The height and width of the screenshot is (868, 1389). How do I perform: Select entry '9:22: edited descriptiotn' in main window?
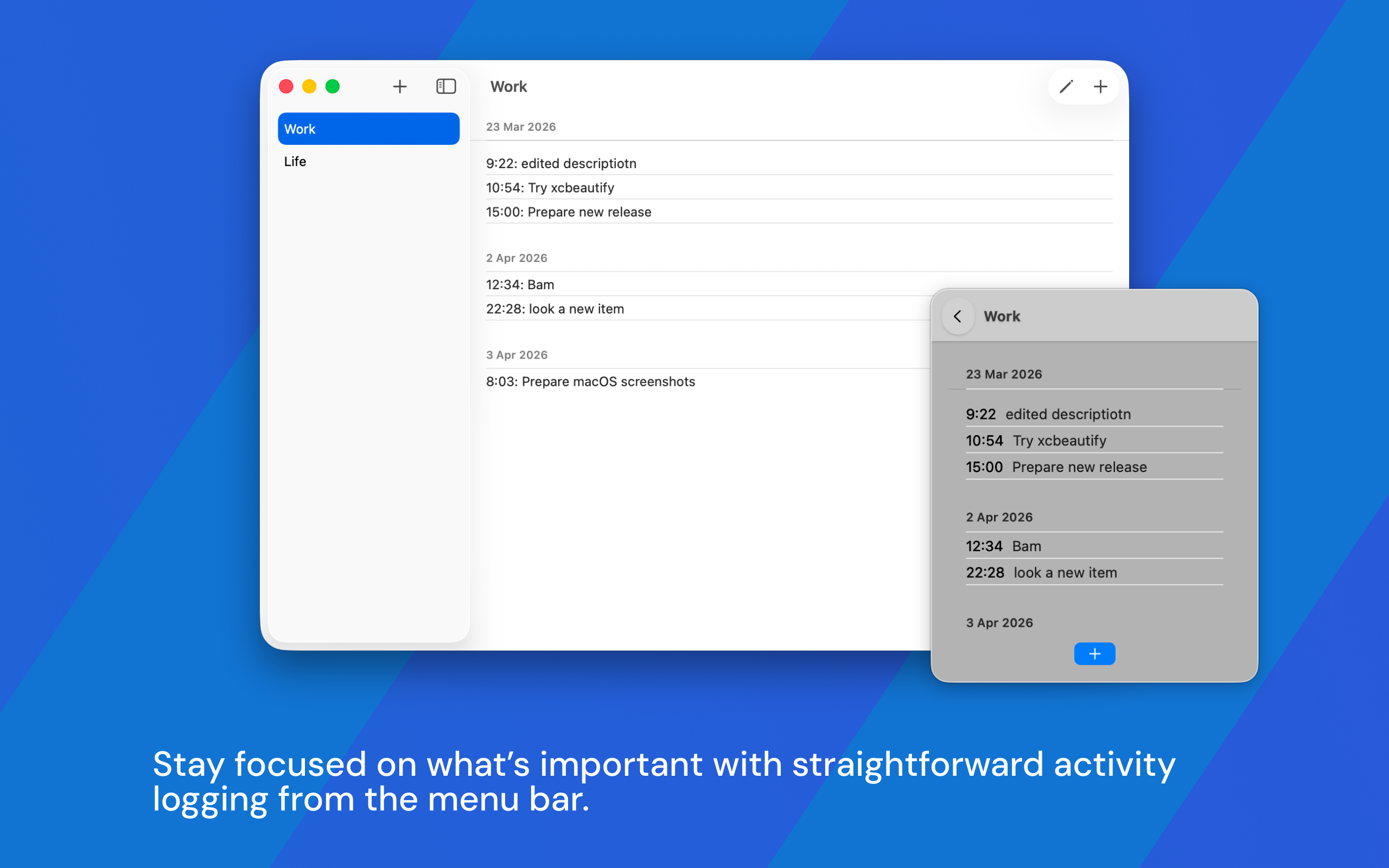[799, 164]
